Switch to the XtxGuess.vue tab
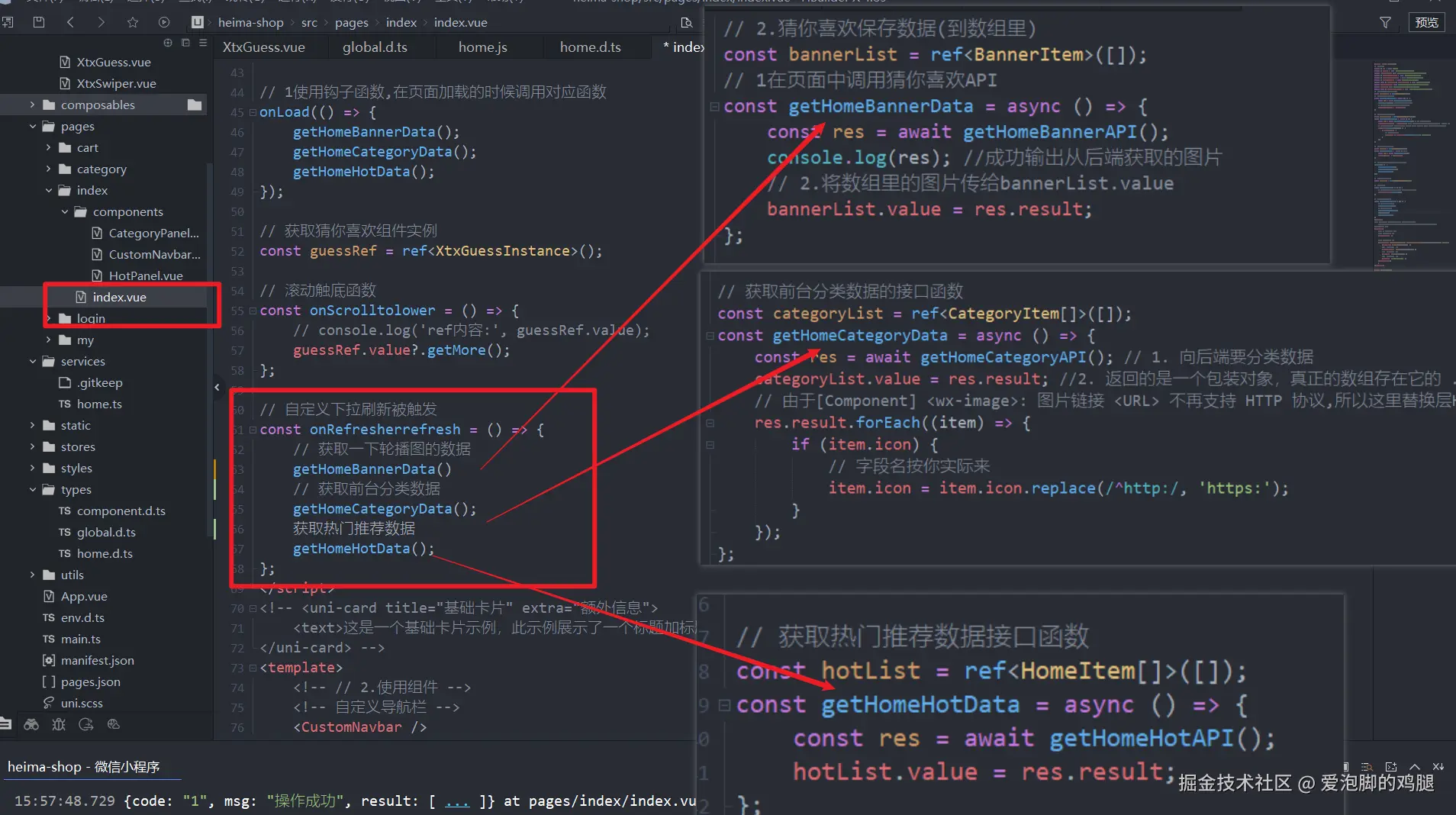Screen dimensions: 1456x815 (x=264, y=47)
